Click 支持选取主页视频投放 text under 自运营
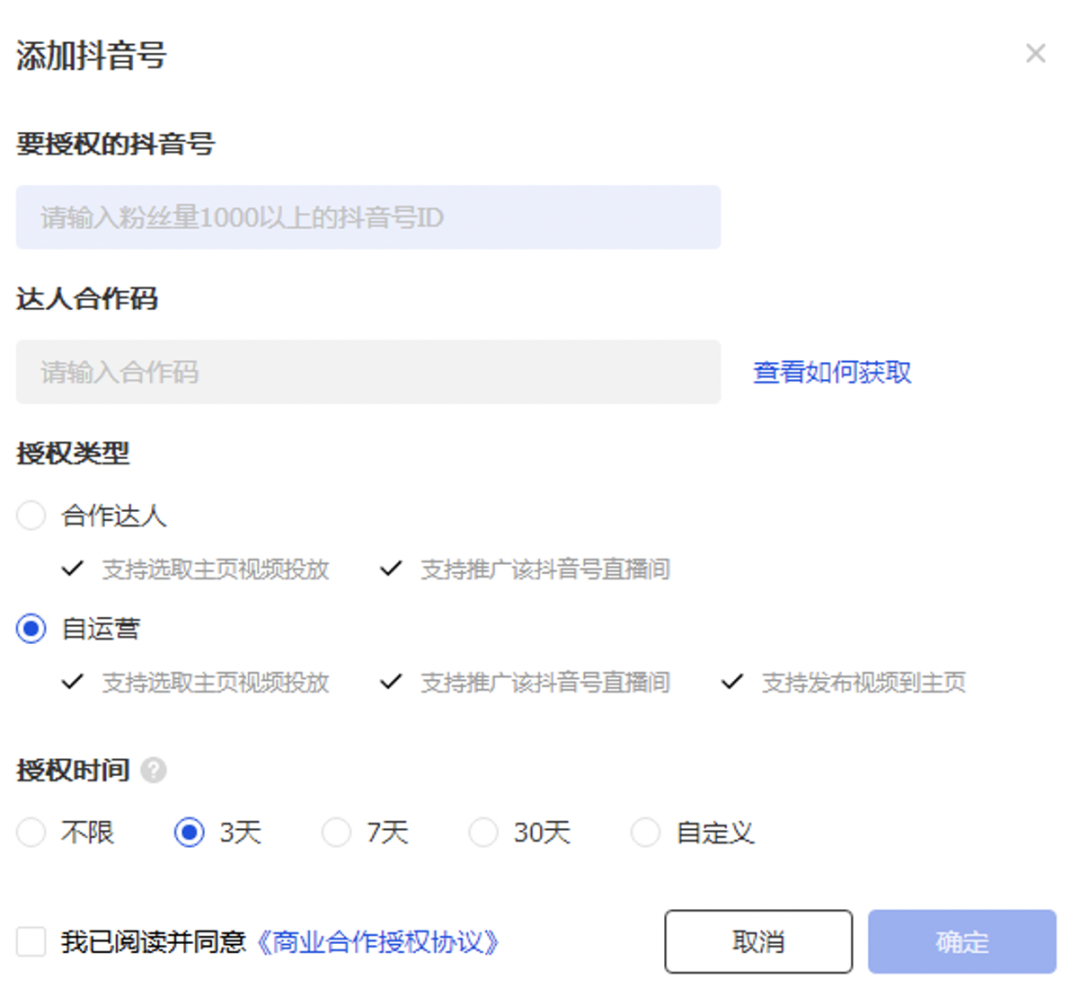Image resolution: width=1080 pixels, height=997 pixels. click(x=216, y=682)
